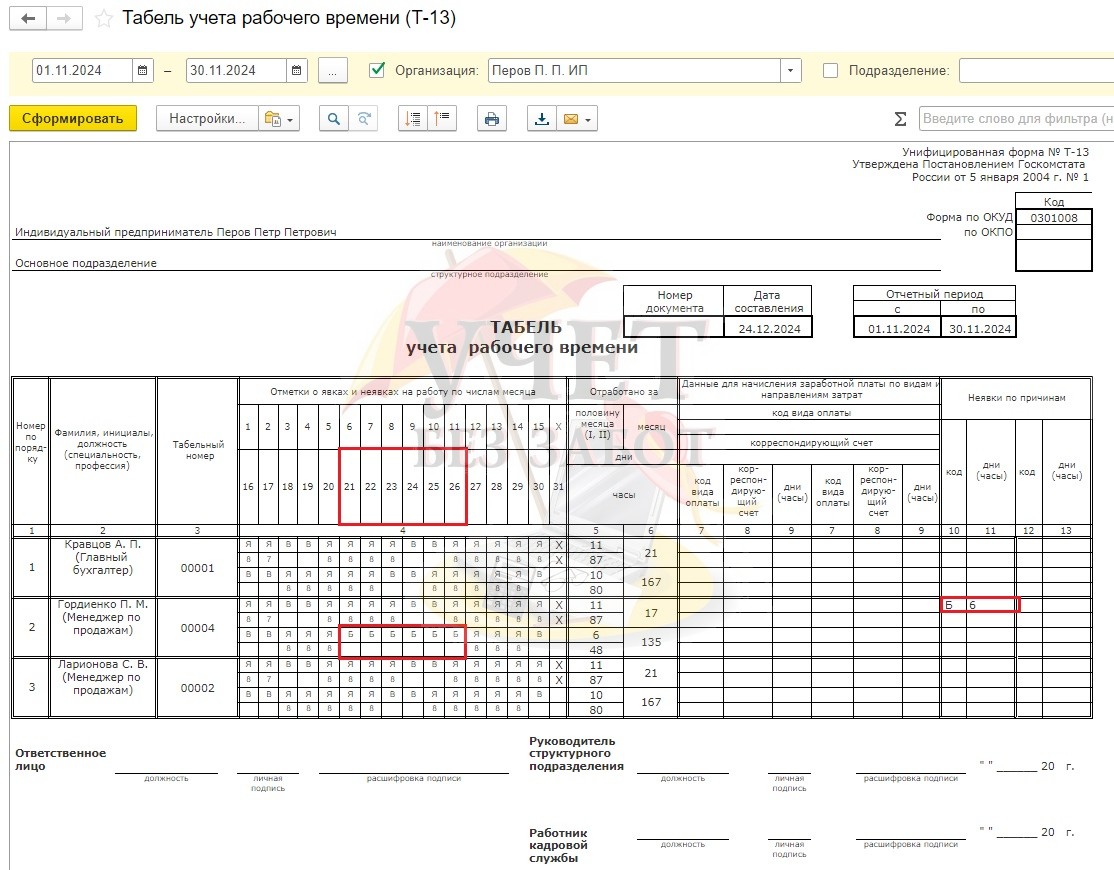Click personnel number 00004
The image size is (1114, 870).
(198, 628)
